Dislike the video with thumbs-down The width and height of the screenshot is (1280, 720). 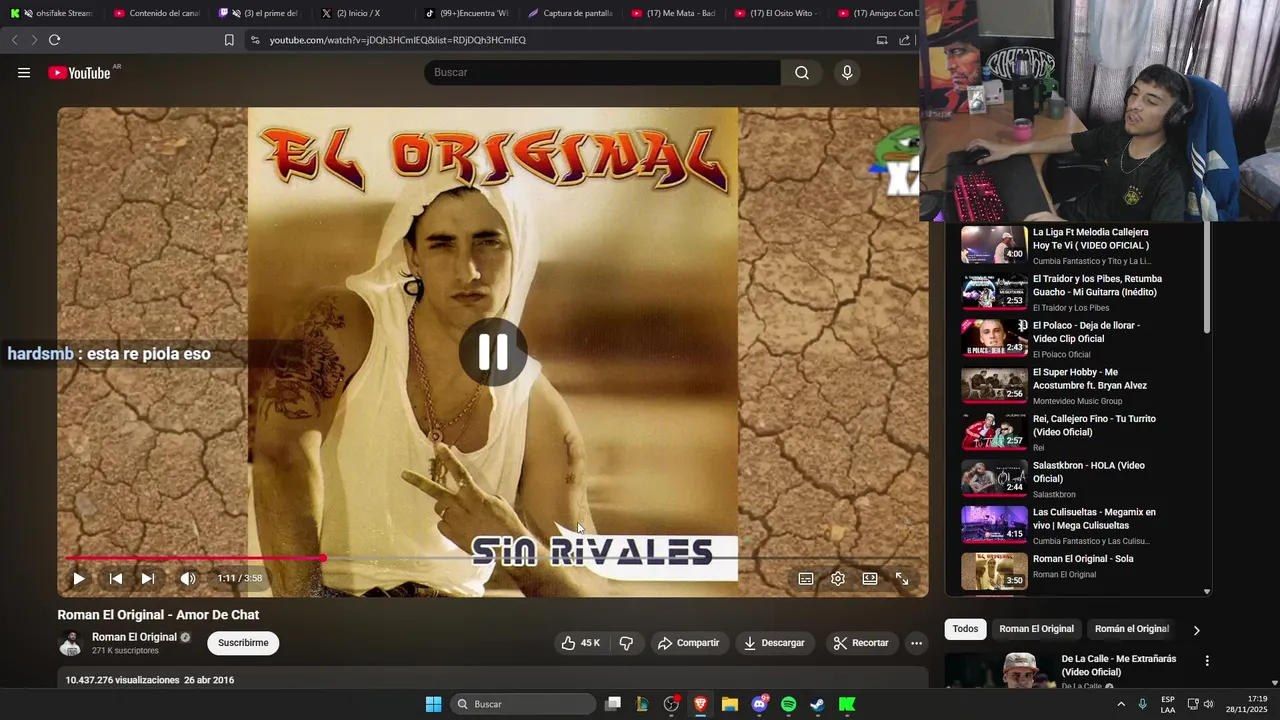(626, 643)
